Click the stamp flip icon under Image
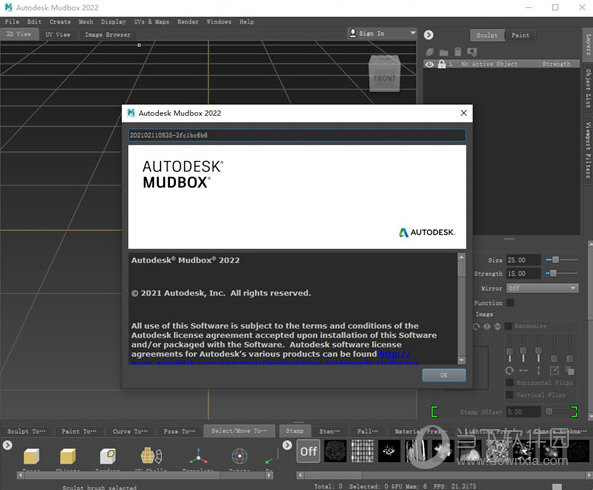The height and width of the screenshot is (490, 593). pyautogui.click(x=487, y=326)
